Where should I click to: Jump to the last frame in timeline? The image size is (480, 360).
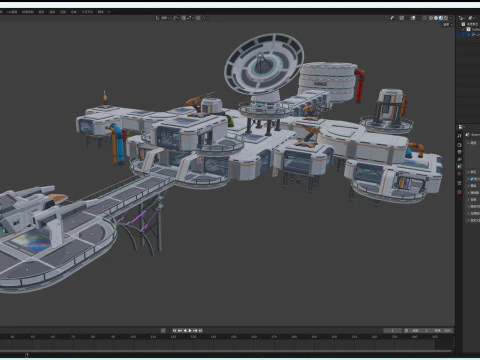200,330
